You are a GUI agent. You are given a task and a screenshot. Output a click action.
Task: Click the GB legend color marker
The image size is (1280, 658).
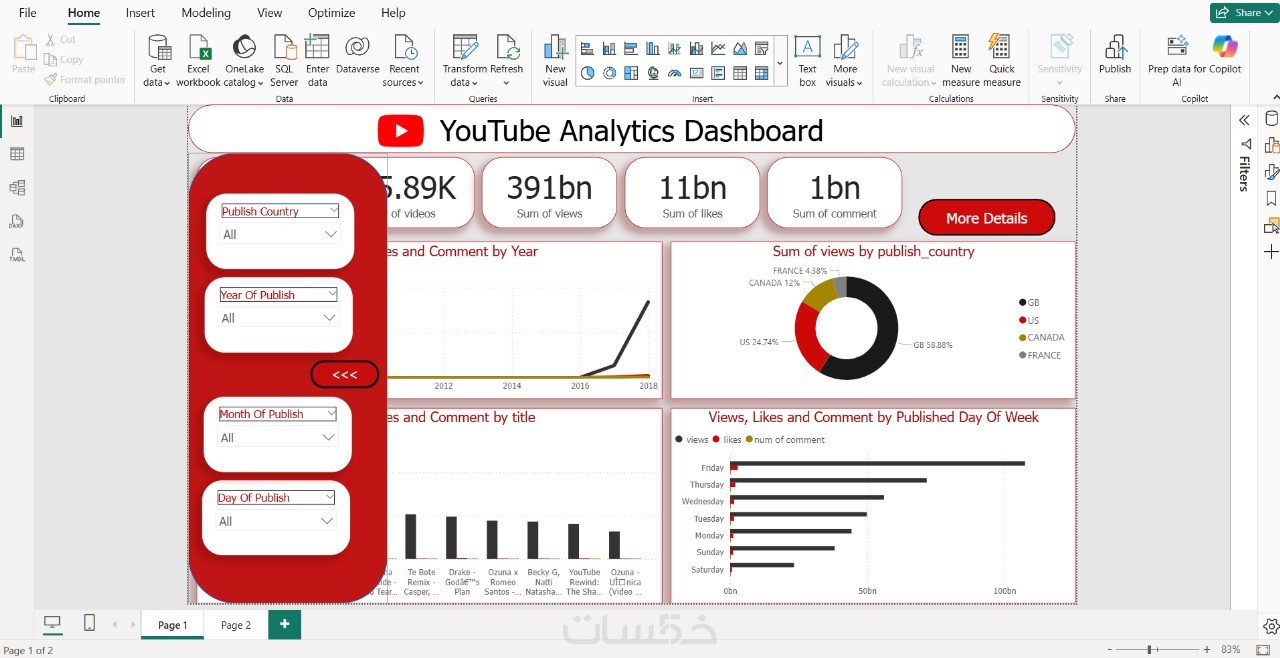pyautogui.click(x=1022, y=302)
